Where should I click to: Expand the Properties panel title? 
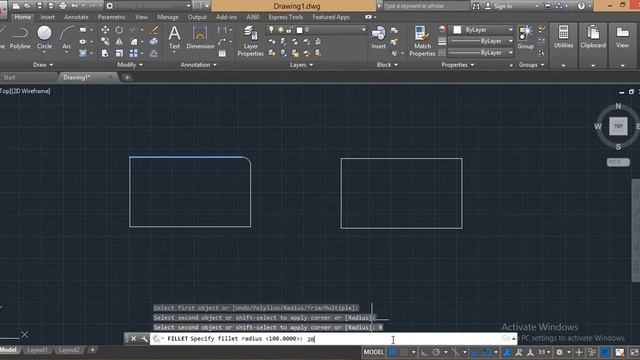coord(458,64)
